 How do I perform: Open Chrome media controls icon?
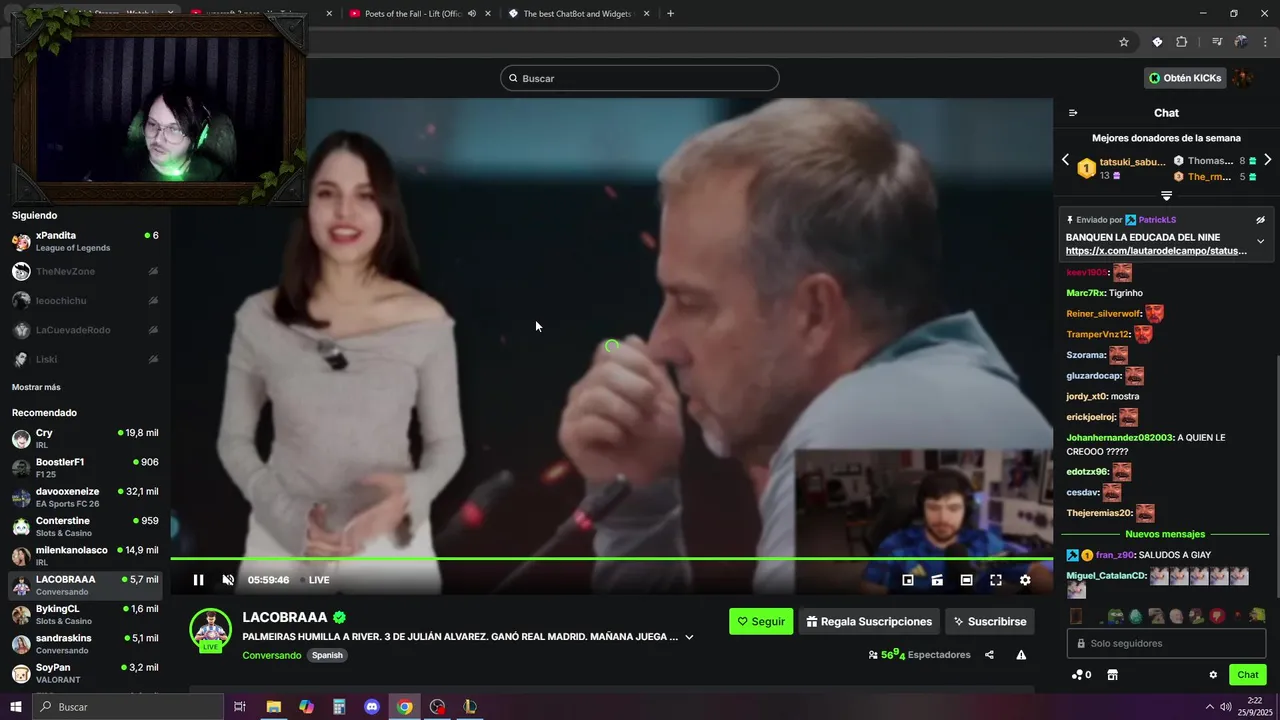pos(1217,42)
